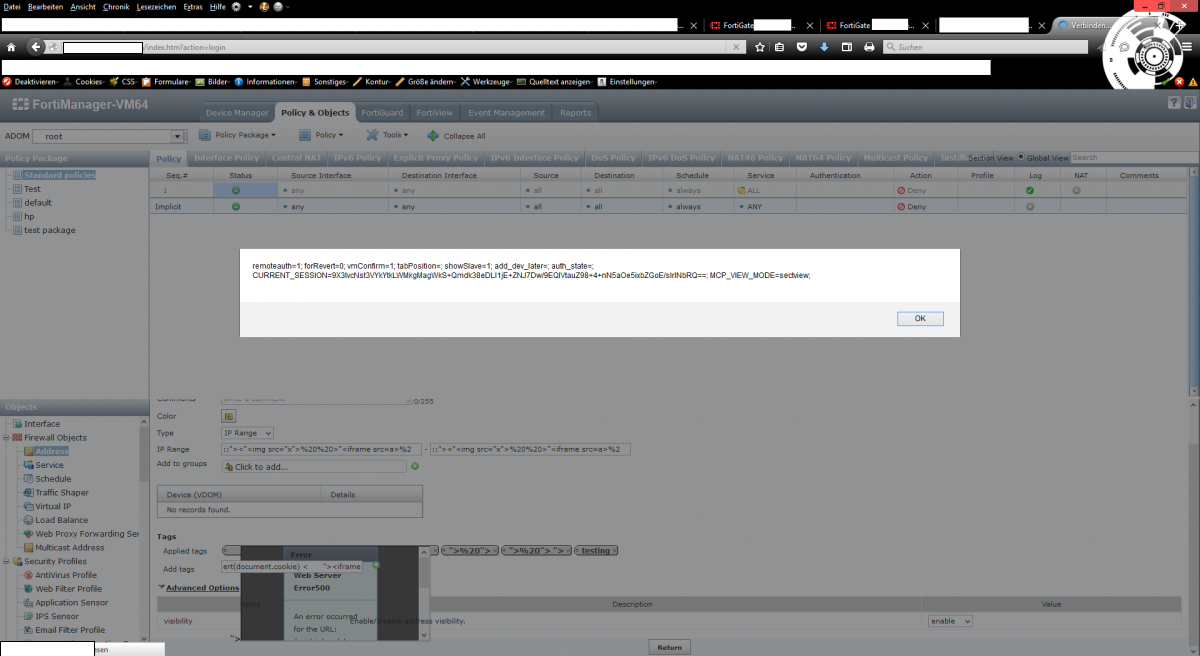Switch to the FortiGuard tab
Image resolution: width=1200 pixels, height=656 pixels.
coord(382,113)
